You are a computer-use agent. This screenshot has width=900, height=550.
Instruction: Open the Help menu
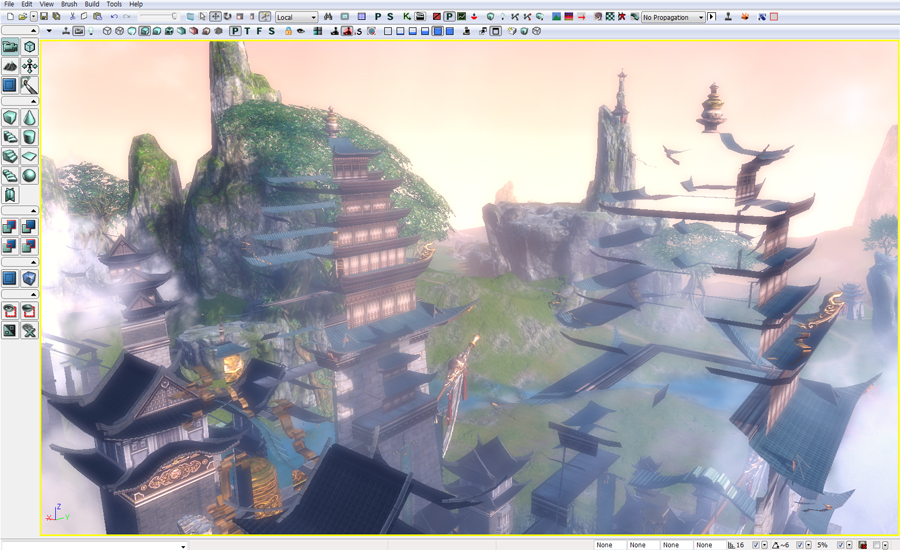[x=136, y=4]
